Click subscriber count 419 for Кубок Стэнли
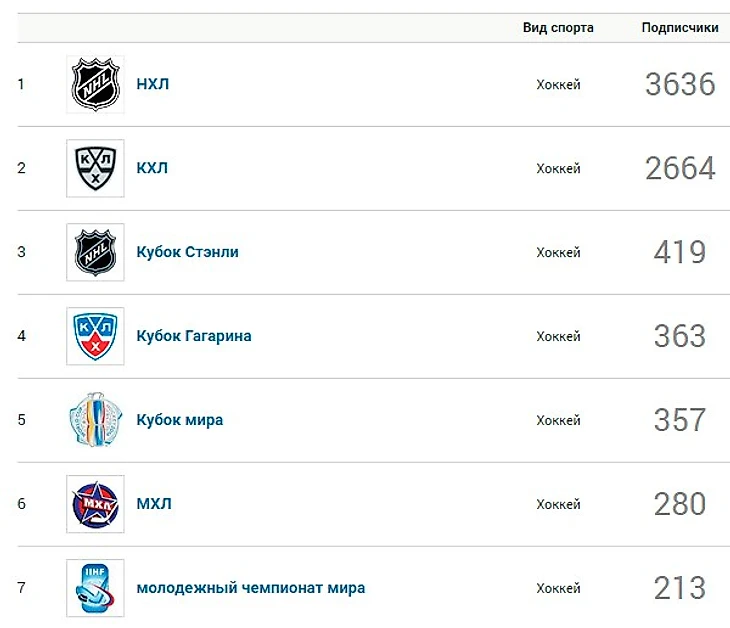This screenshot has height=628, width=730. click(680, 252)
